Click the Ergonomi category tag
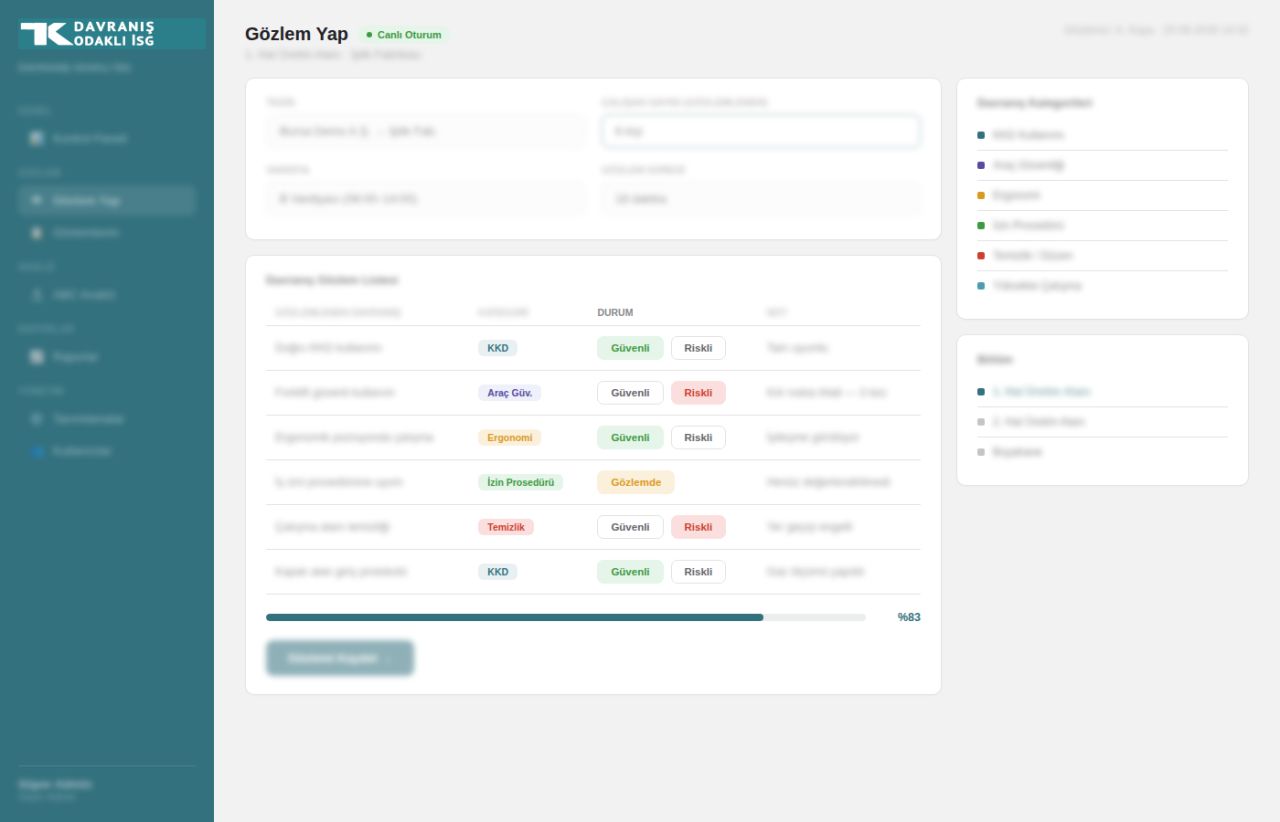 click(509, 438)
